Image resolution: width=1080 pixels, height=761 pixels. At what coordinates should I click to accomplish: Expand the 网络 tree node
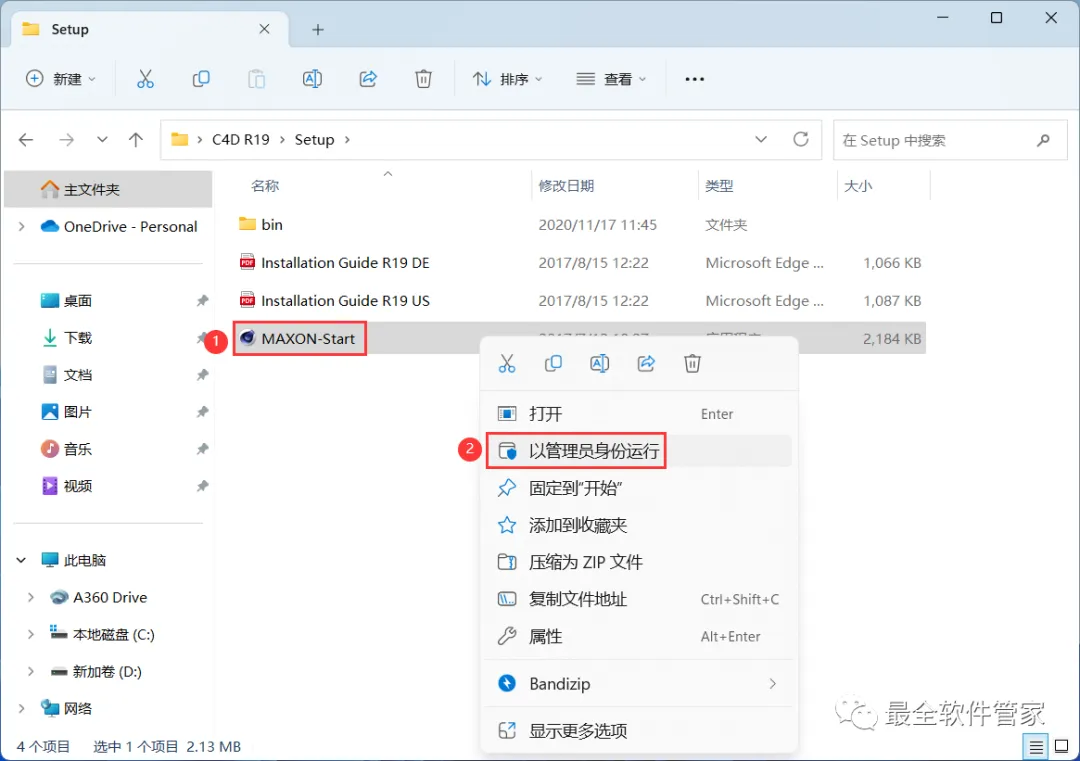(21, 709)
